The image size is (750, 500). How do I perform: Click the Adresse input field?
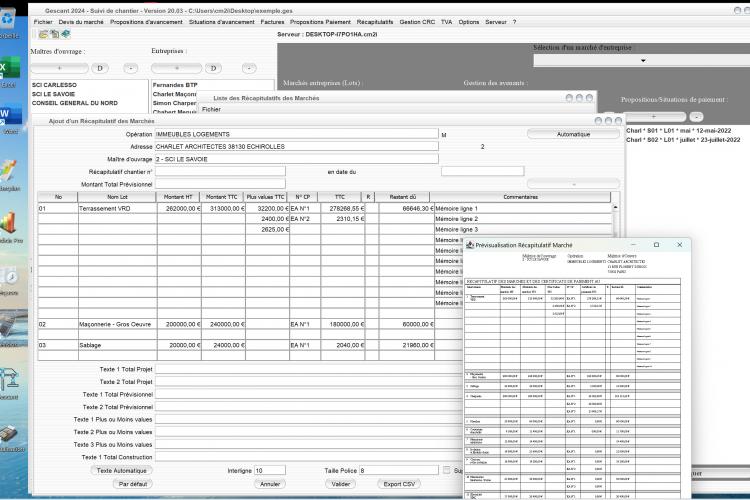(296, 147)
